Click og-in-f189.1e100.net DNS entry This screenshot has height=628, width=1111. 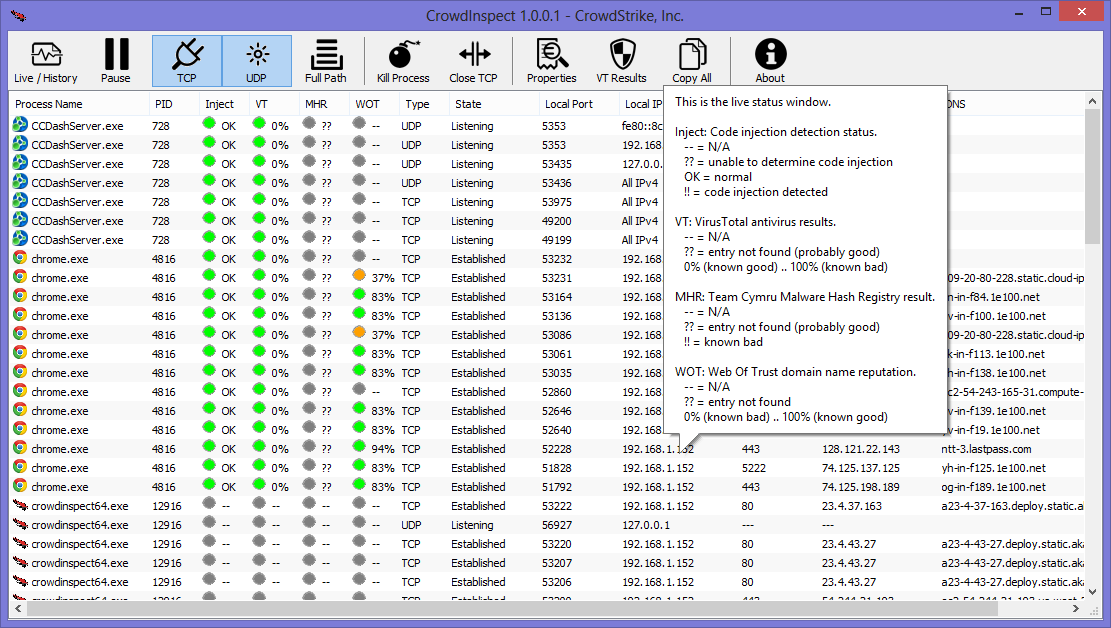coord(993,487)
